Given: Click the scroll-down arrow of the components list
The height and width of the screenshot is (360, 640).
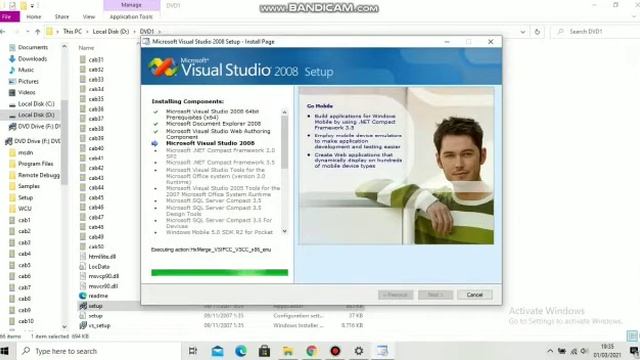Looking at the screenshot, I should pos(284,231).
